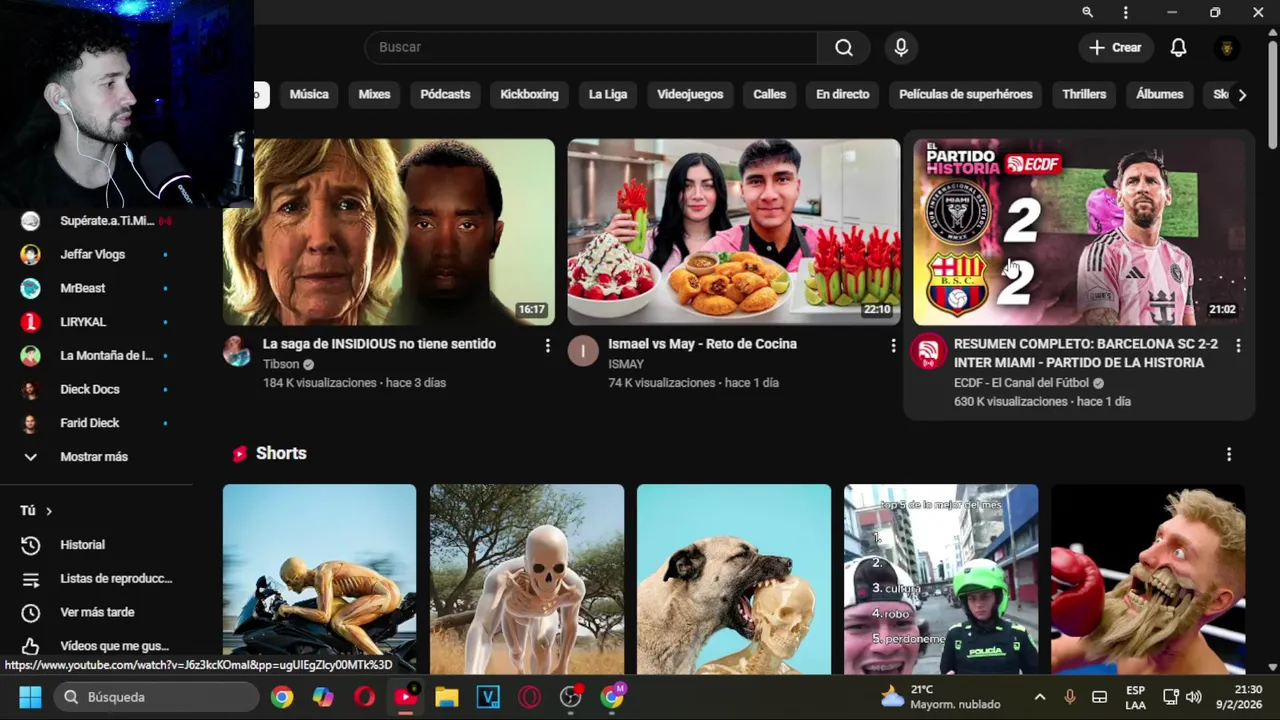This screenshot has height=720, width=1280.
Task: Open 'La saga de INSIDIOUS no tiene sentido' title
Action: (x=379, y=343)
